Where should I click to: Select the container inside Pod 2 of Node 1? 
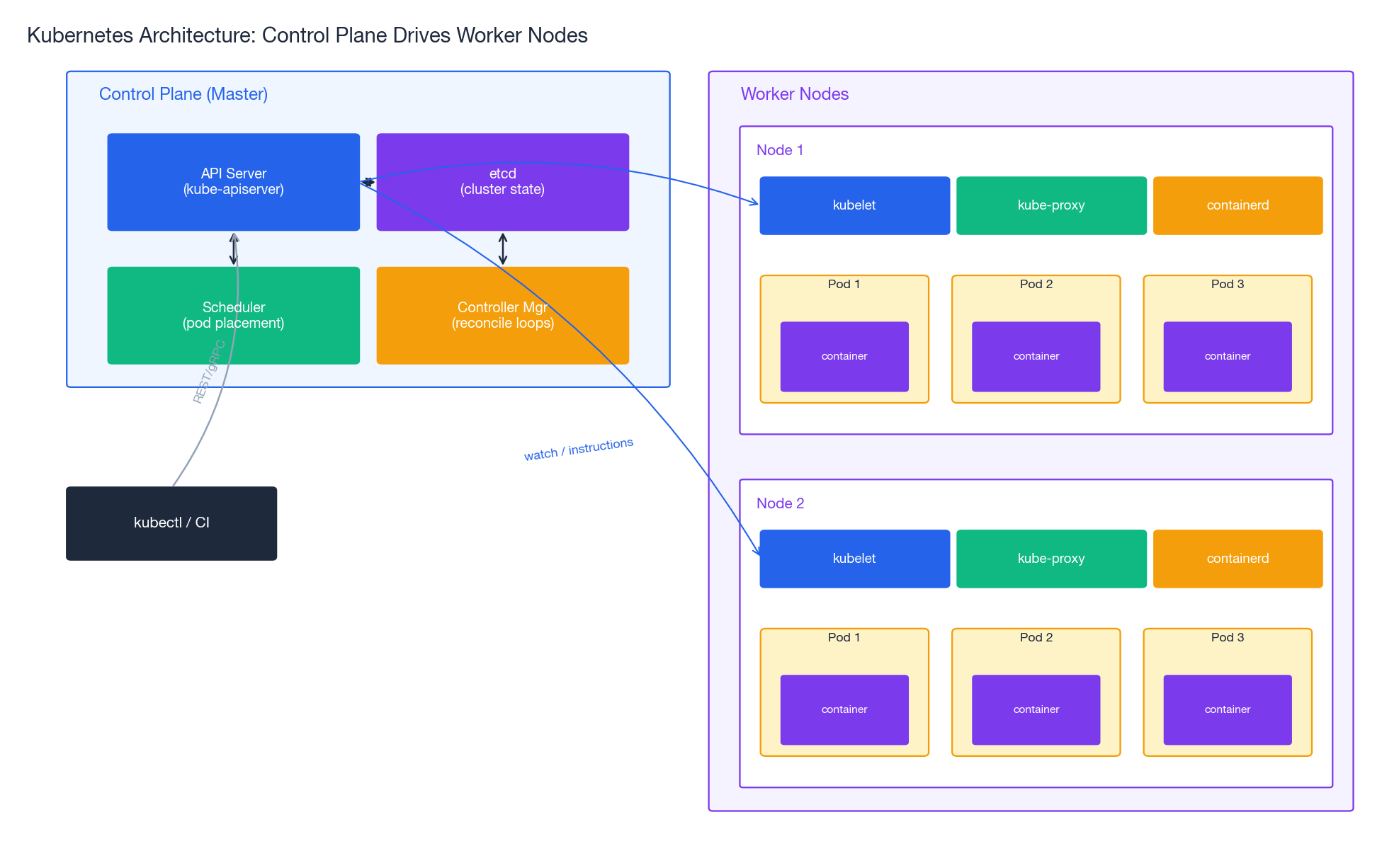pyautogui.click(x=1036, y=356)
